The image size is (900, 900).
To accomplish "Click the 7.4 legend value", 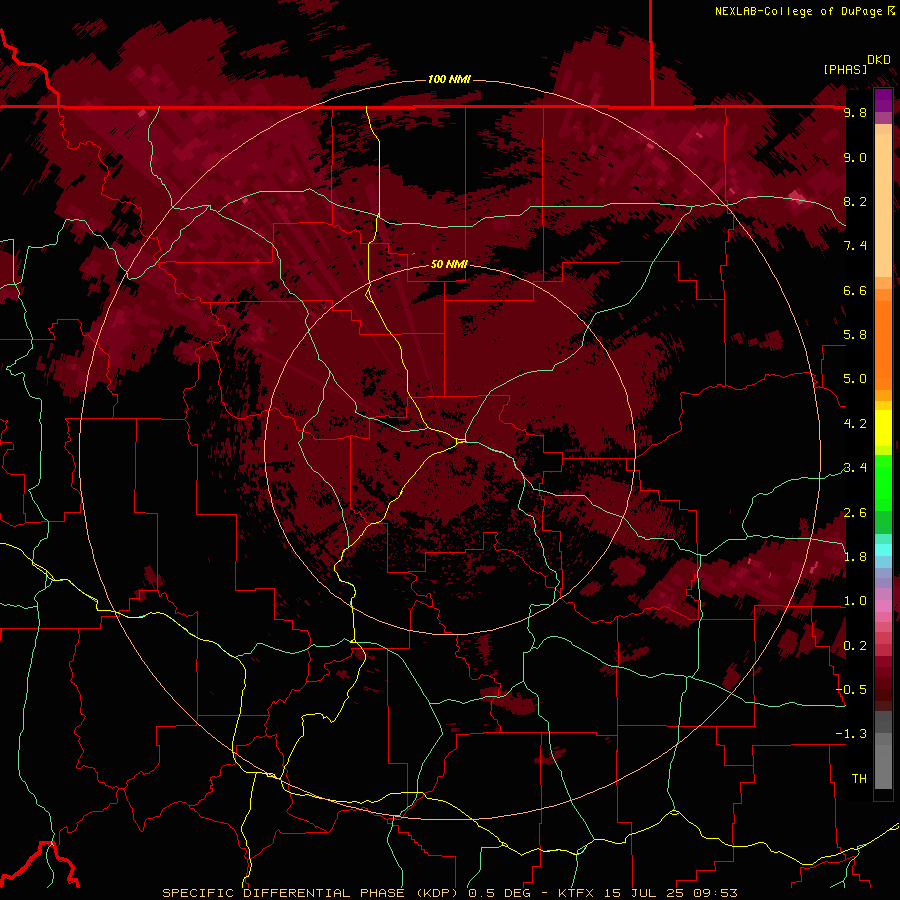I will (855, 246).
